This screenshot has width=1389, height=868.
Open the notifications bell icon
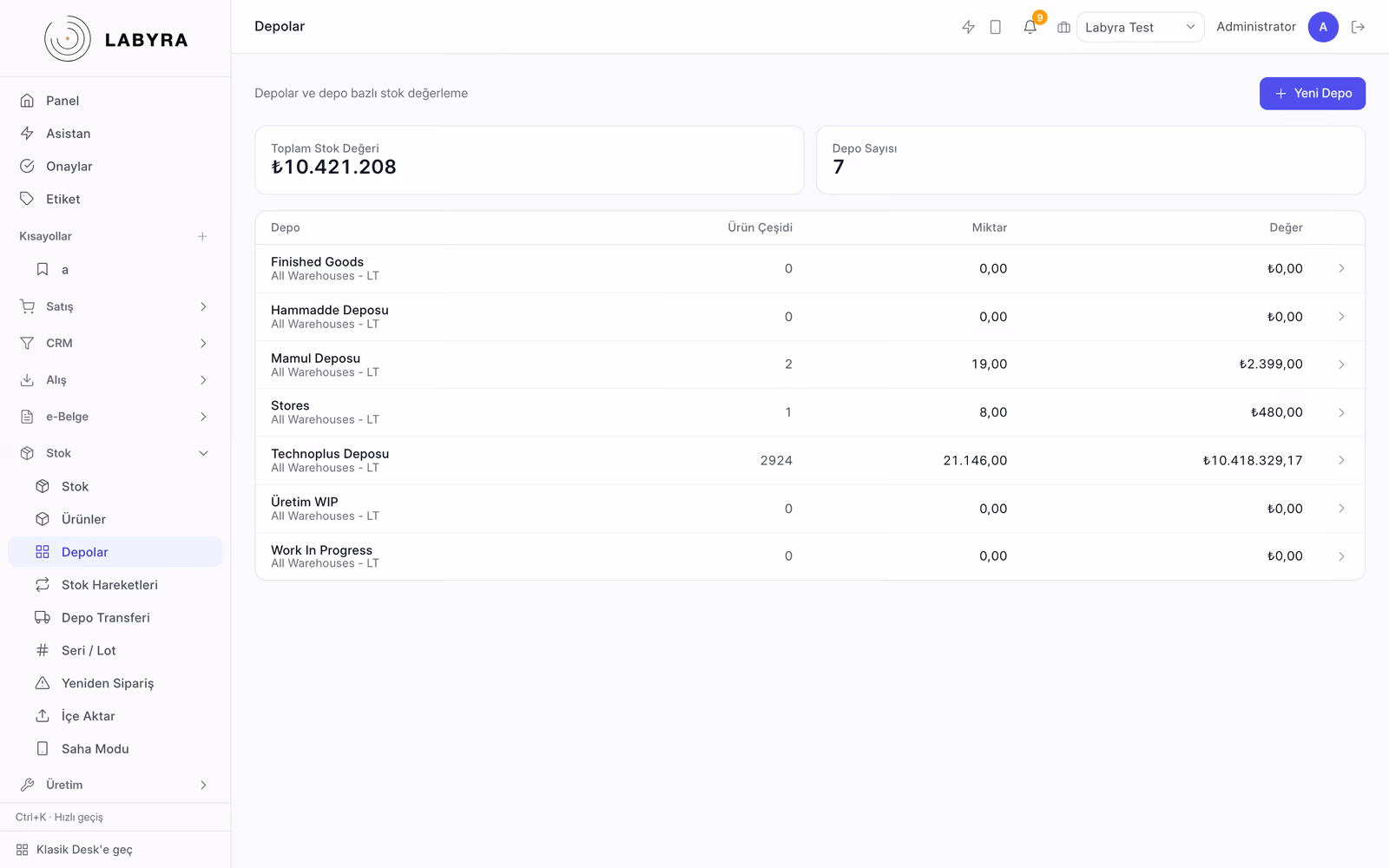[1030, 27]
